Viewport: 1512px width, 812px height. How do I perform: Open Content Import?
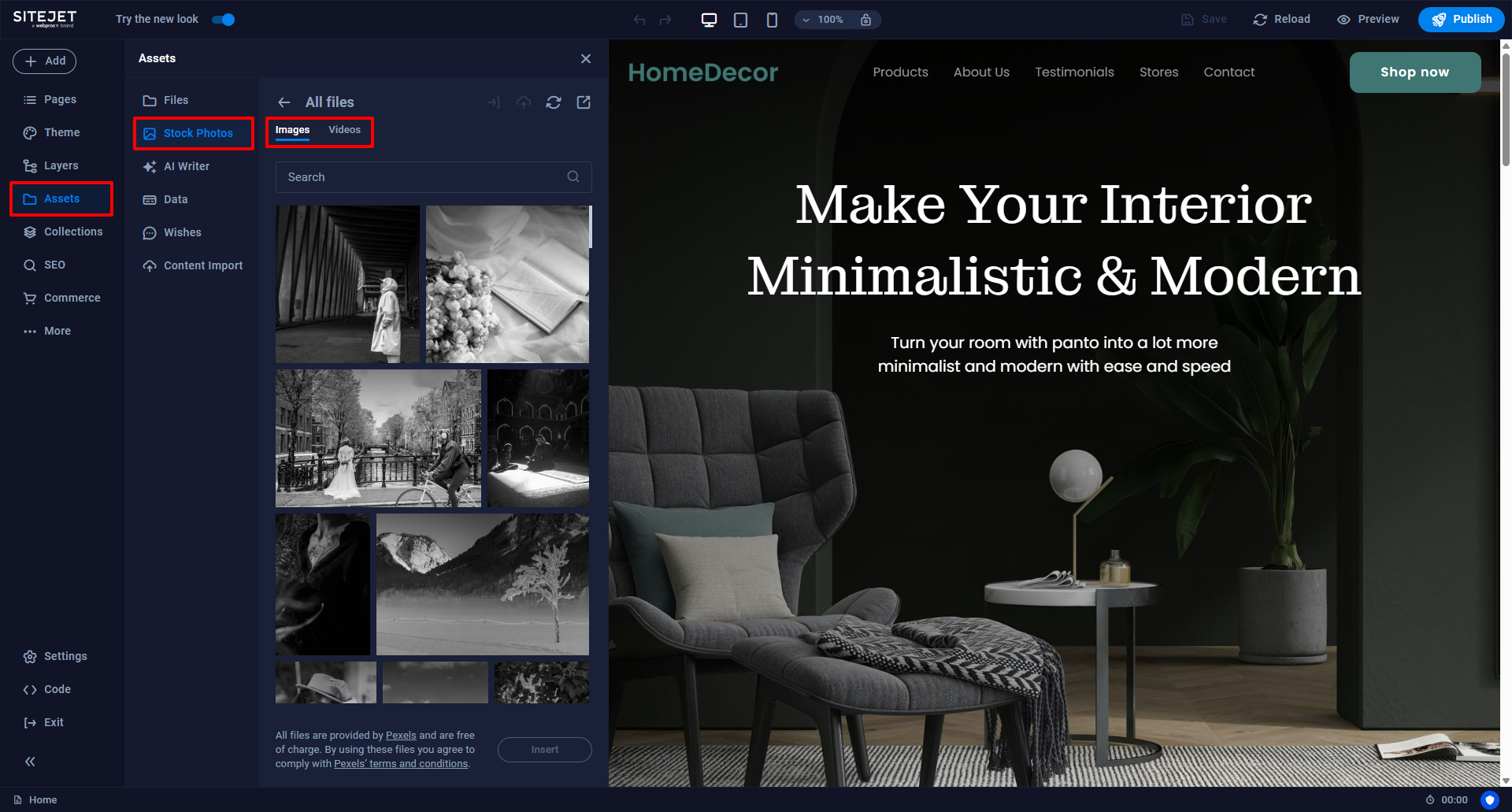point(192,265)
